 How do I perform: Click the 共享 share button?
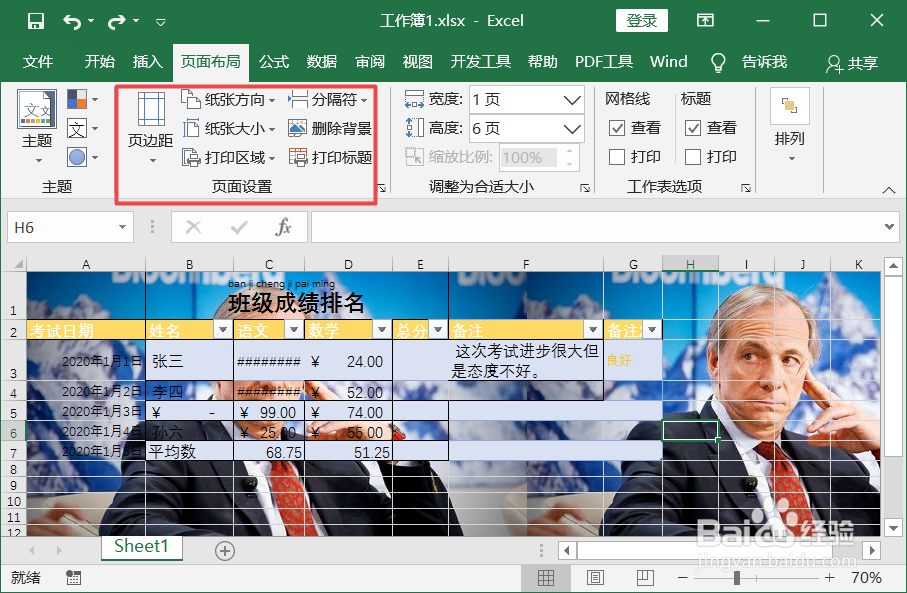point(853,63)
